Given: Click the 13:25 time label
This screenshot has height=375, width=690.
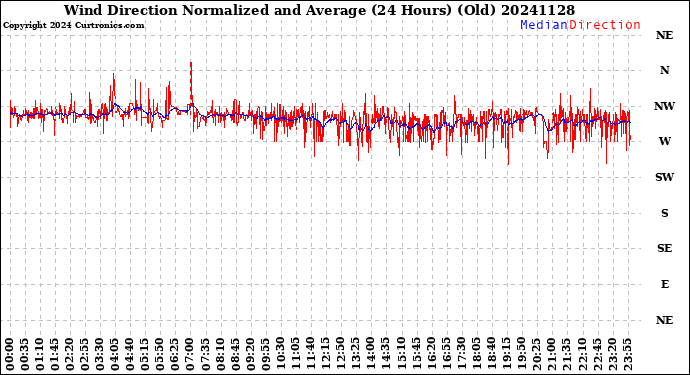Looking at the screenshot, I should pos(355,355).
